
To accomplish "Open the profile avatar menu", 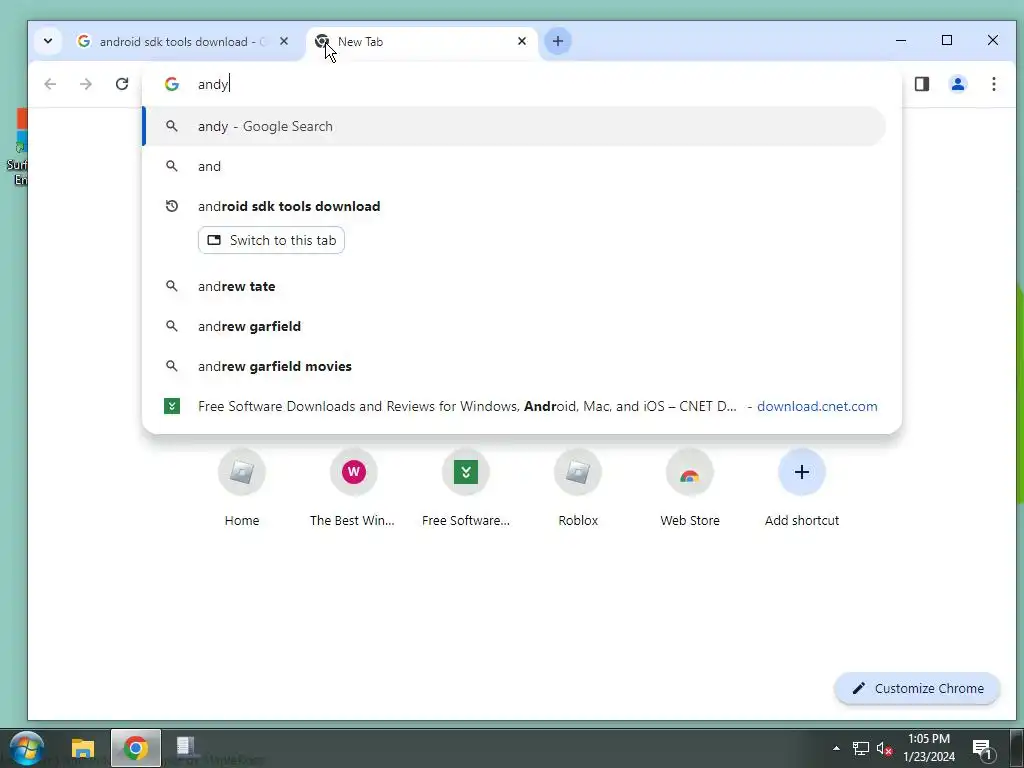I will [x=957, y=84].
